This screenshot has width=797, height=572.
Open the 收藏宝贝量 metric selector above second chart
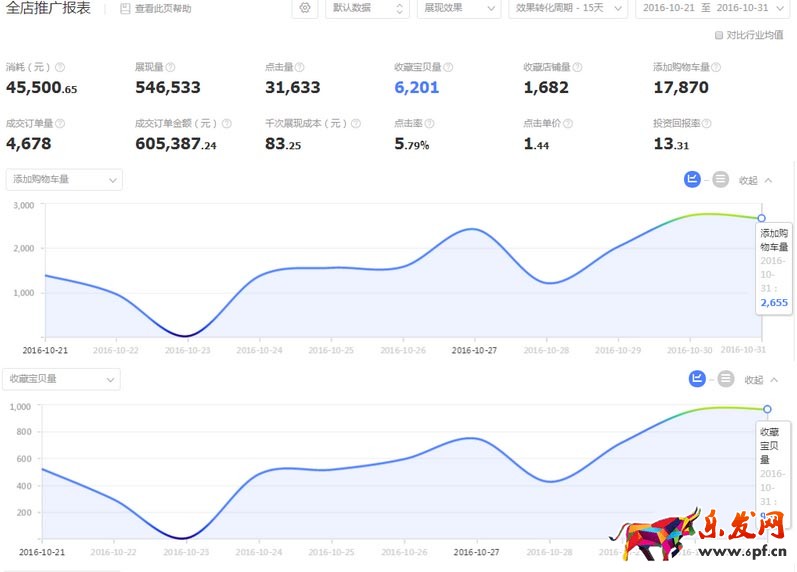coord(63,379)
